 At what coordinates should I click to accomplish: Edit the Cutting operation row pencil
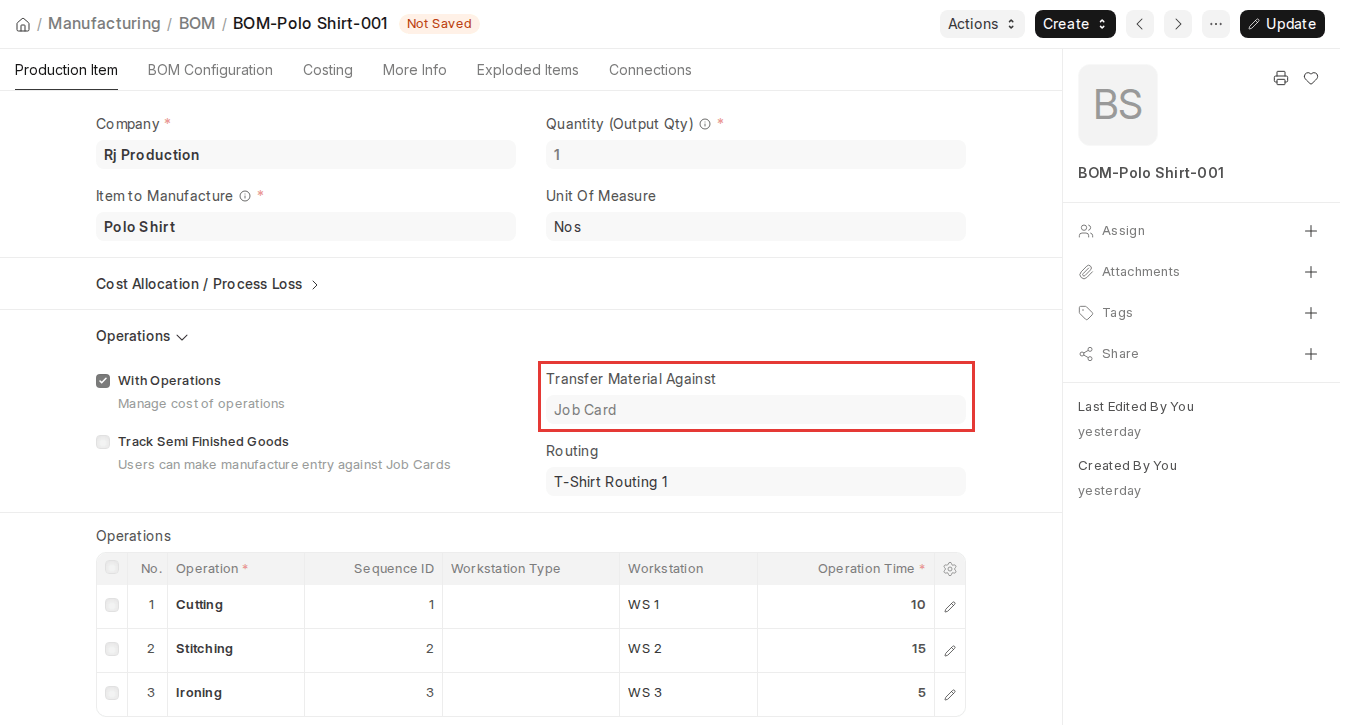pos(950,606)
